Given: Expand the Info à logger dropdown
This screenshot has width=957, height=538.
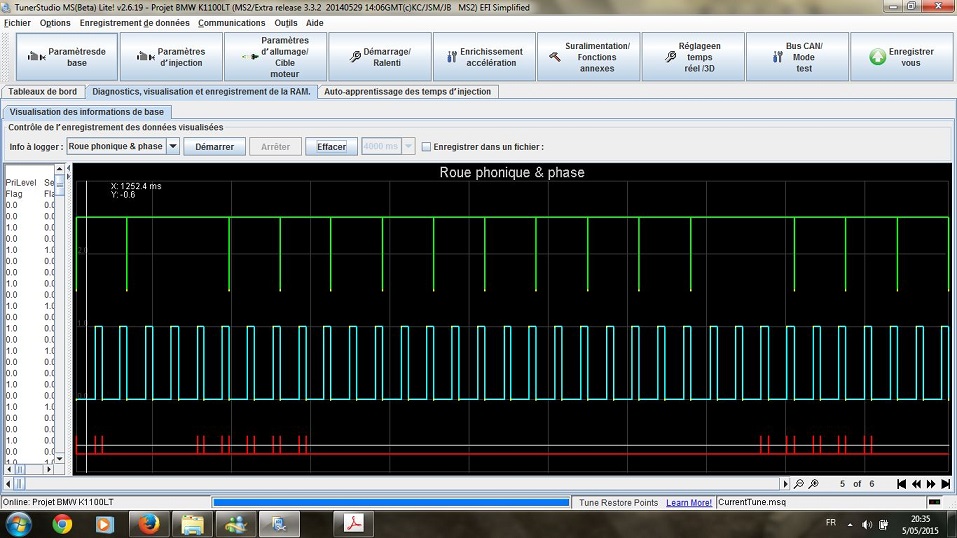Looking at the screenshot, I should pyautogui.click(x=173, y=146).
